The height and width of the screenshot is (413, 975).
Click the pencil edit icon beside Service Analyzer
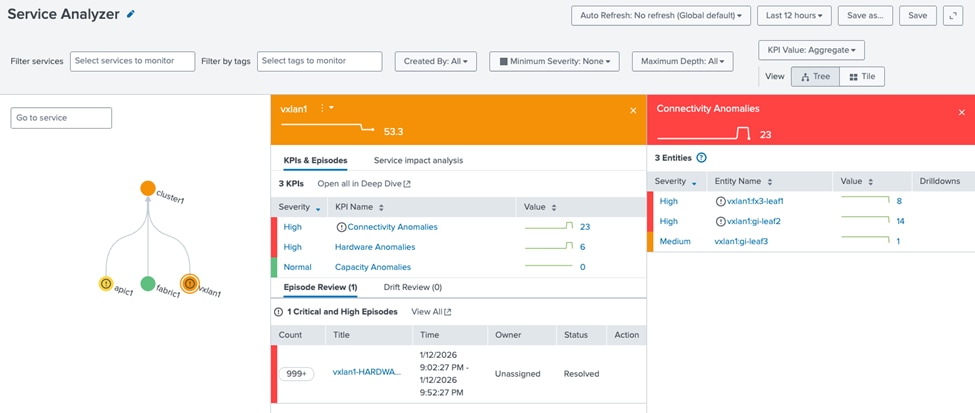point(131,15)
